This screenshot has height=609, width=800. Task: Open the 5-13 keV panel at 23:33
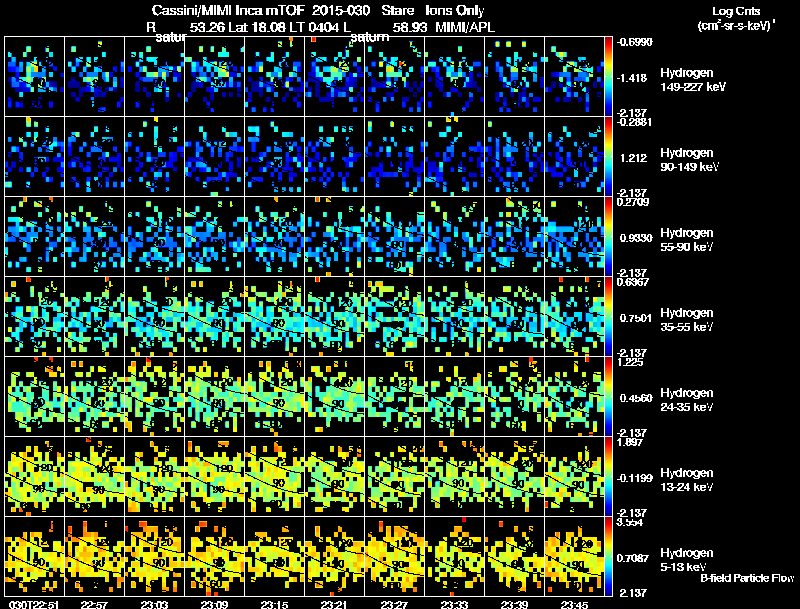click(x=455, y=556)
